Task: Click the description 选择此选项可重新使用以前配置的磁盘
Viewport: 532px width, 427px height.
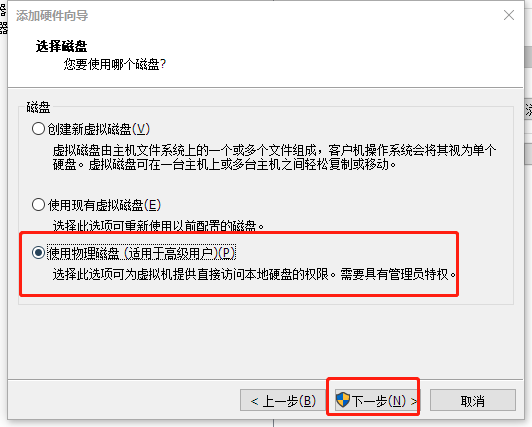Action: pos(158,225)
